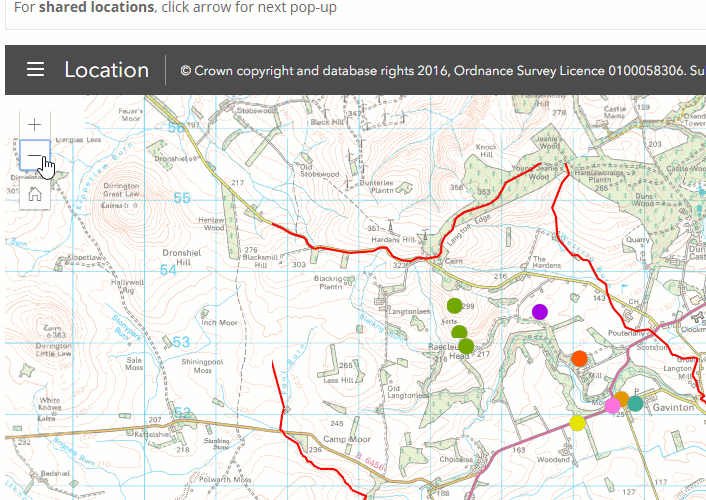Reset map using the home button

[x=35, y=194]
